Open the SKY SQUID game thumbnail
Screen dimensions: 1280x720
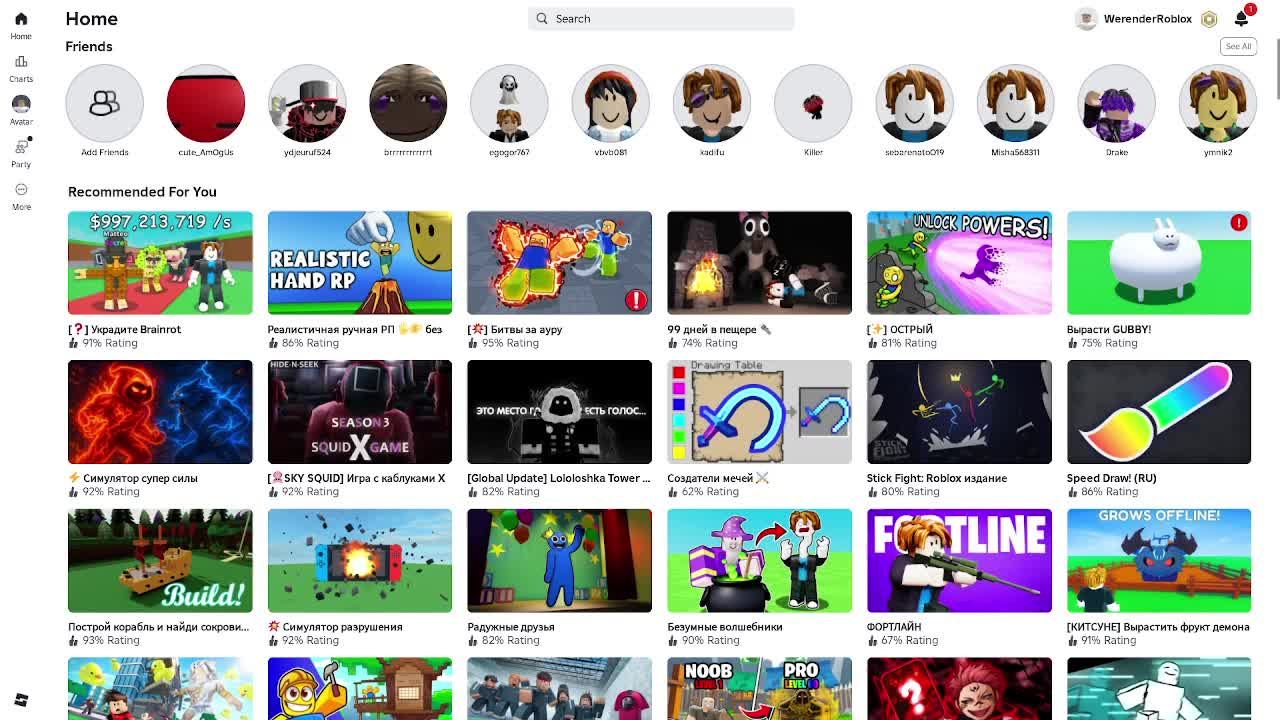coord(359,411)
